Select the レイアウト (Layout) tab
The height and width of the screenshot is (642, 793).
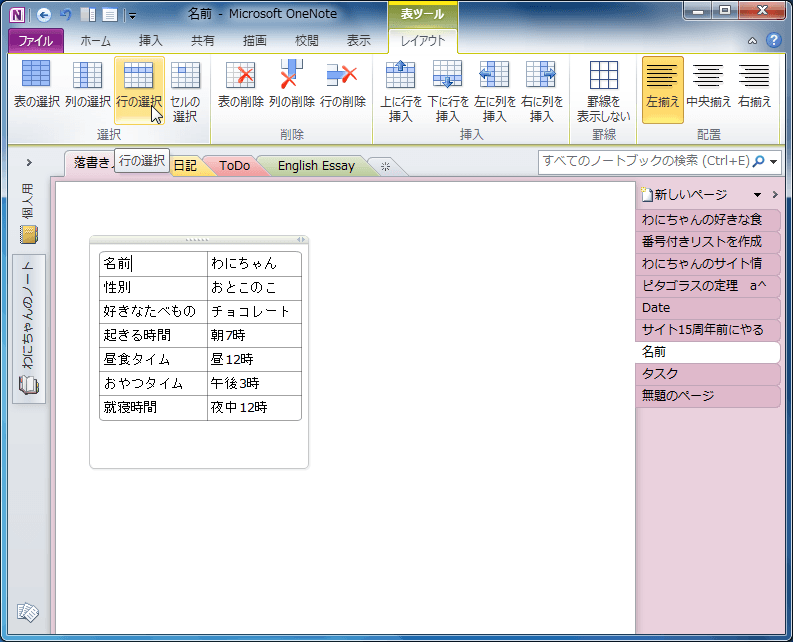point(423,41)
